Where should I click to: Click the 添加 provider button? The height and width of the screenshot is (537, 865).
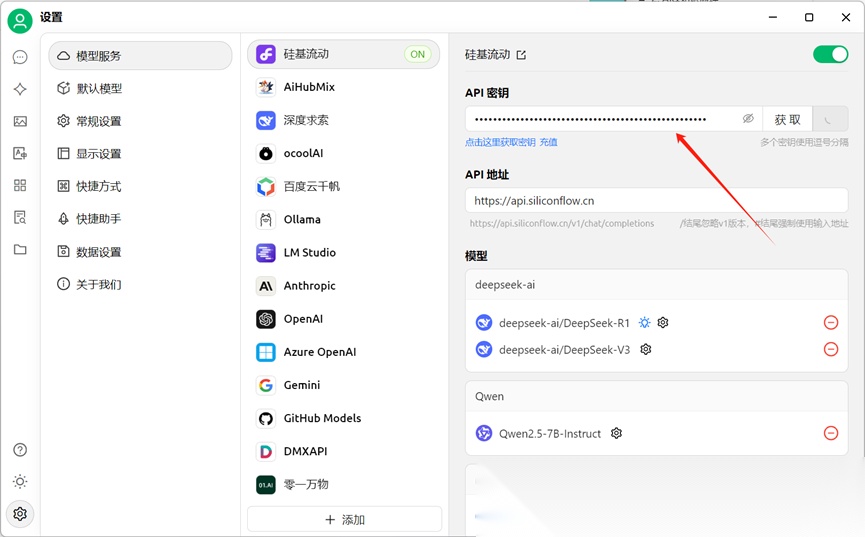click(345, 519)
